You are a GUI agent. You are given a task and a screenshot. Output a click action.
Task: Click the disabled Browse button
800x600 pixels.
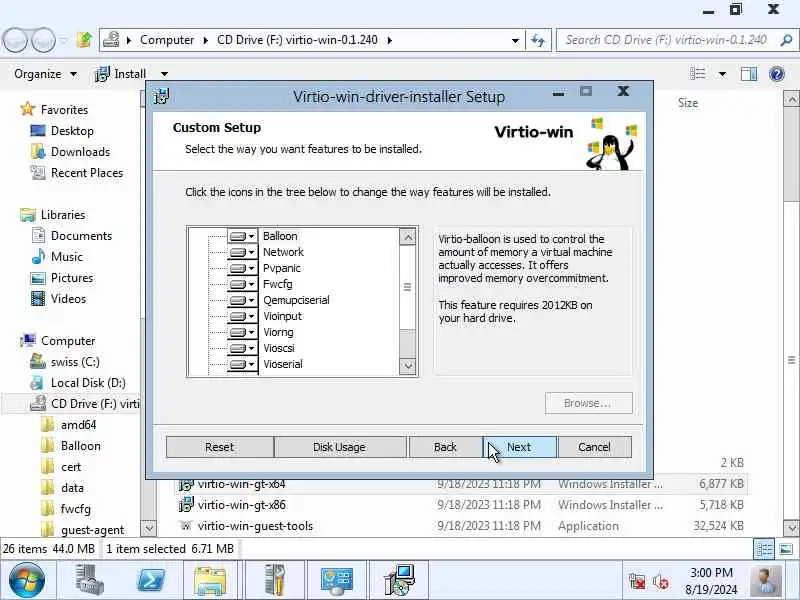[588, 403]
